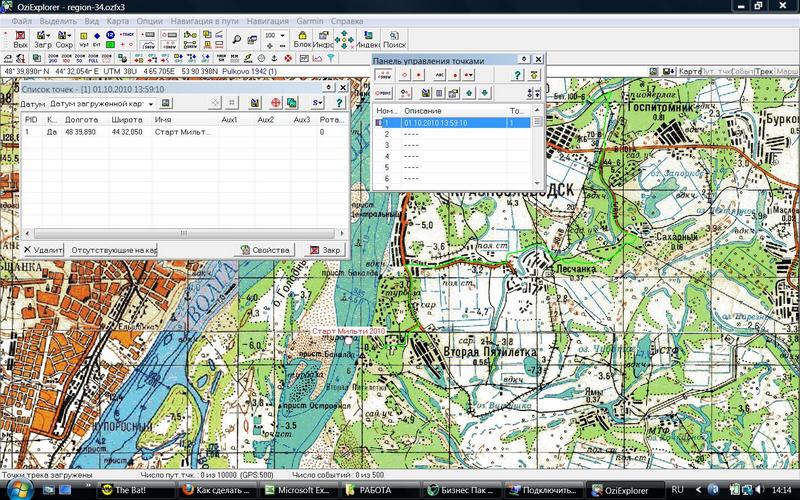Image resolution: width=800 pixels, height=500 pixels.
Task: Click the teal funnel filter icon
Action: pos(331,58)
